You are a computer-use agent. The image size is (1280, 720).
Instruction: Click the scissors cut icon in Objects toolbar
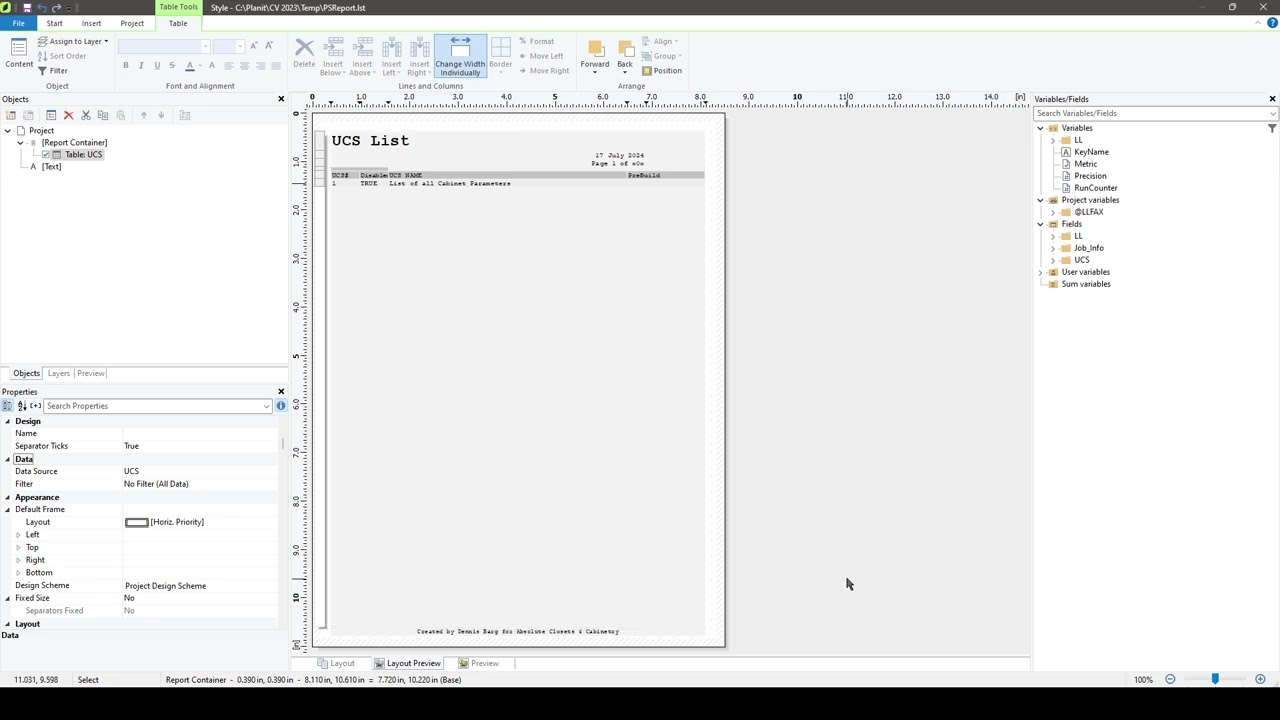click(x=86, y=116)
